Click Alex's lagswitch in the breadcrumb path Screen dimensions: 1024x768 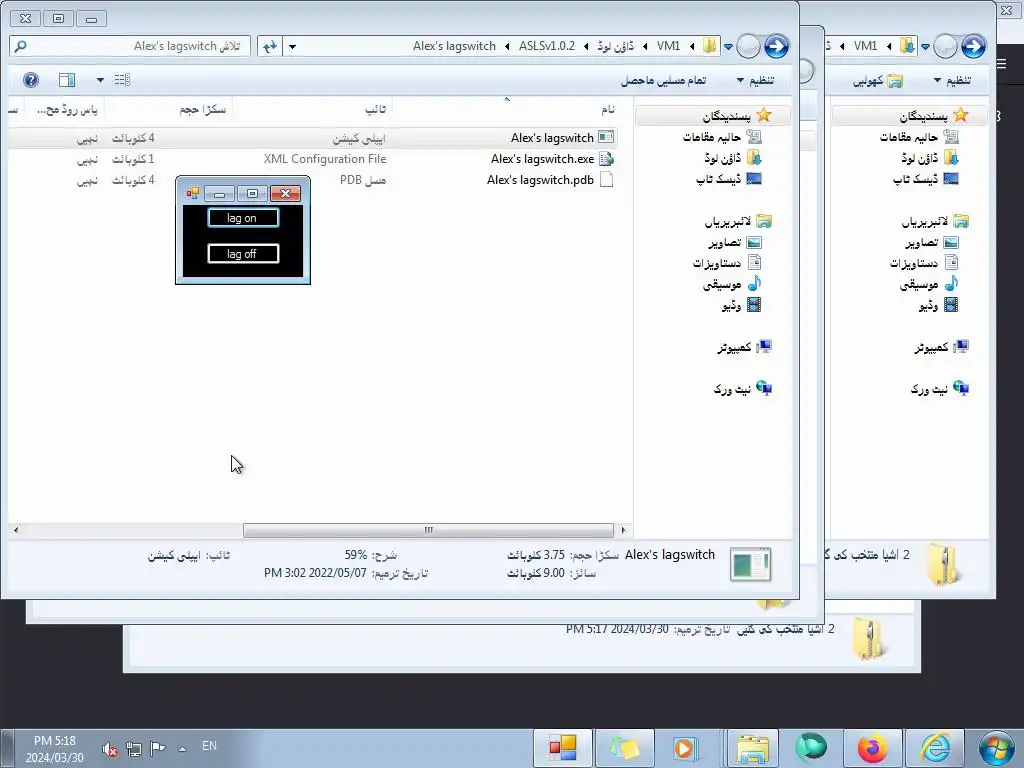[x=454, y=46]
